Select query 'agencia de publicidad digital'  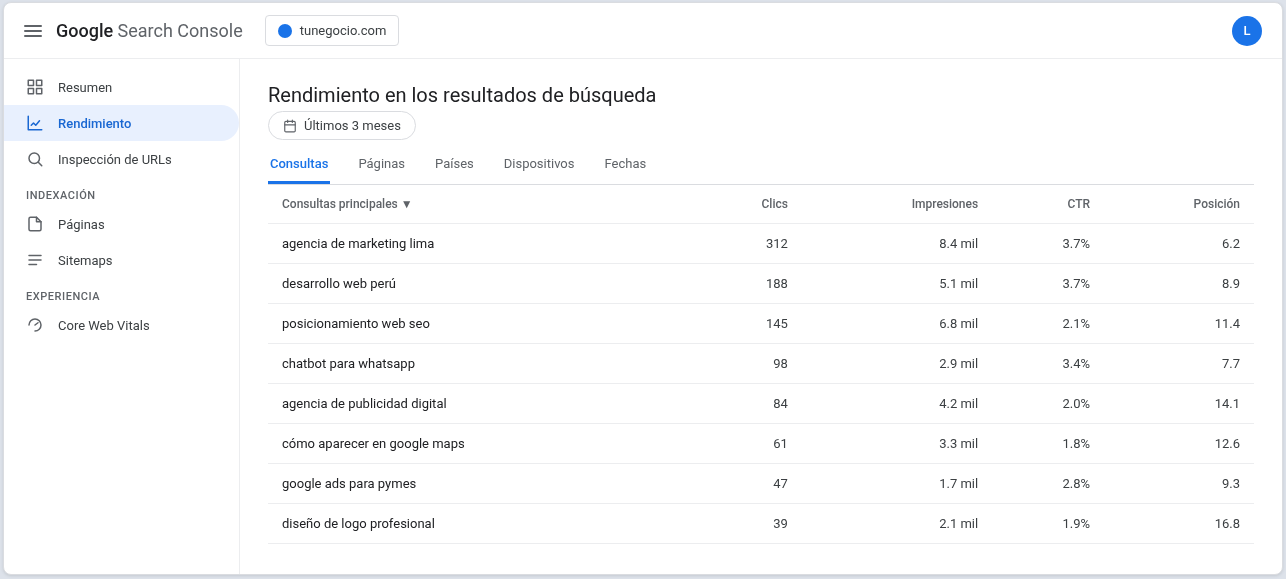click(364, 404)
